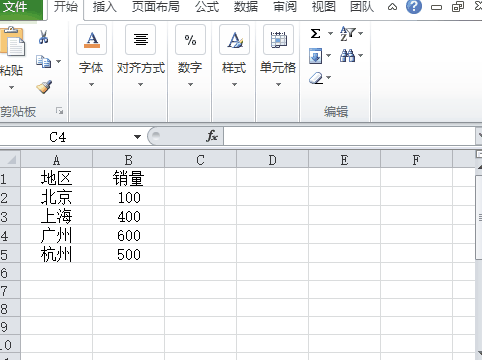The image size is (482, 360).
Task: Select column E header
Action: [345, 160]
